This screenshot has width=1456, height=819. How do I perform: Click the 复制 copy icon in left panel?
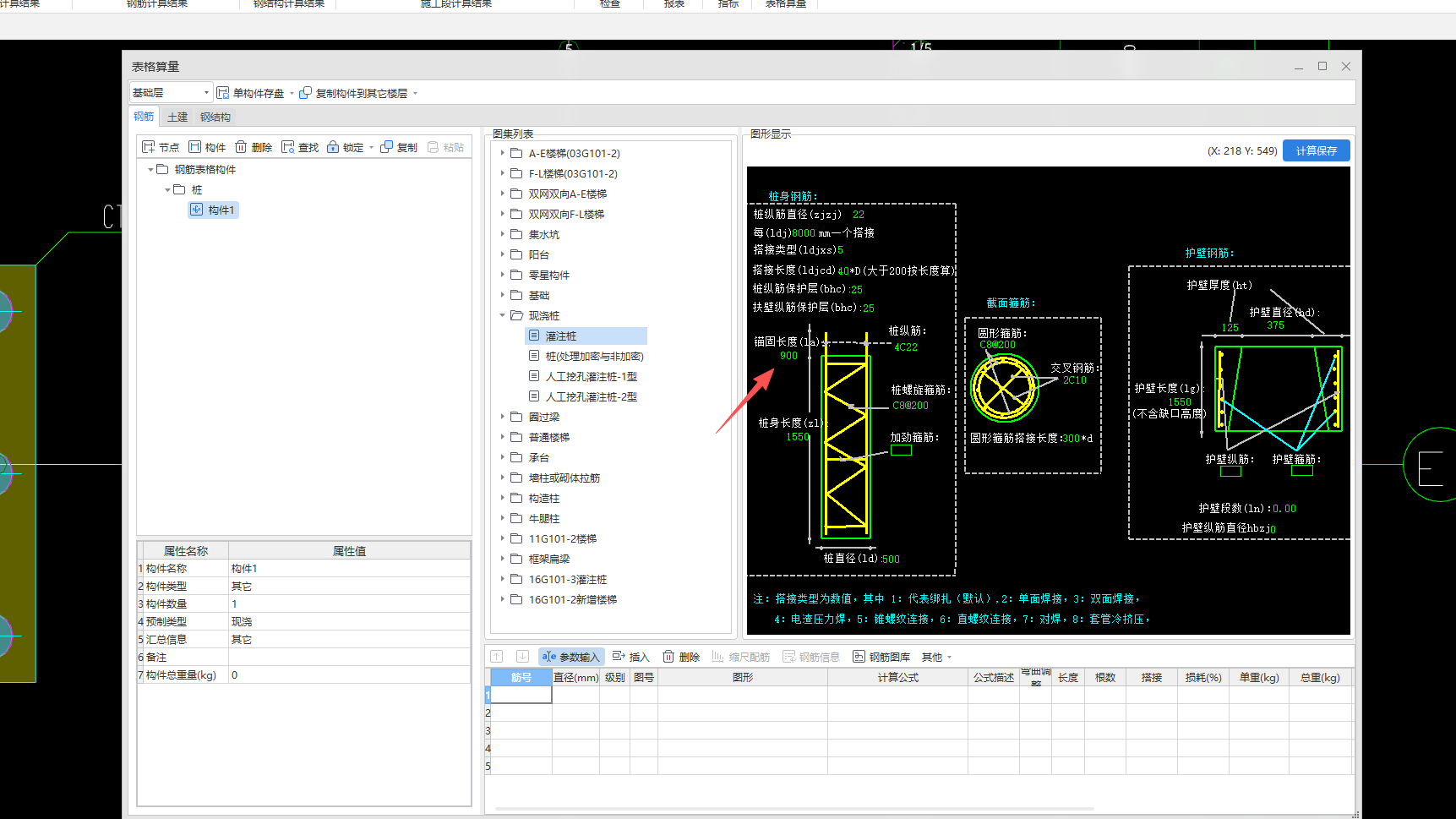click(x=386, y=147)
